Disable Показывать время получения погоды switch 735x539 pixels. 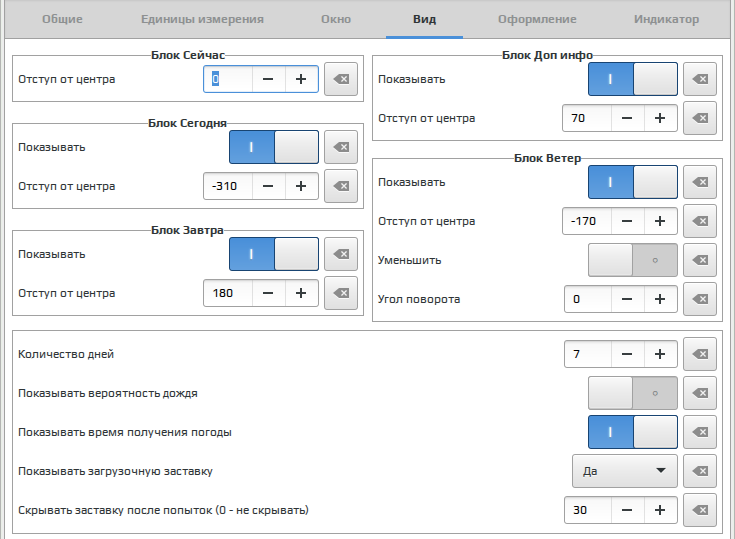coord(633,432)
